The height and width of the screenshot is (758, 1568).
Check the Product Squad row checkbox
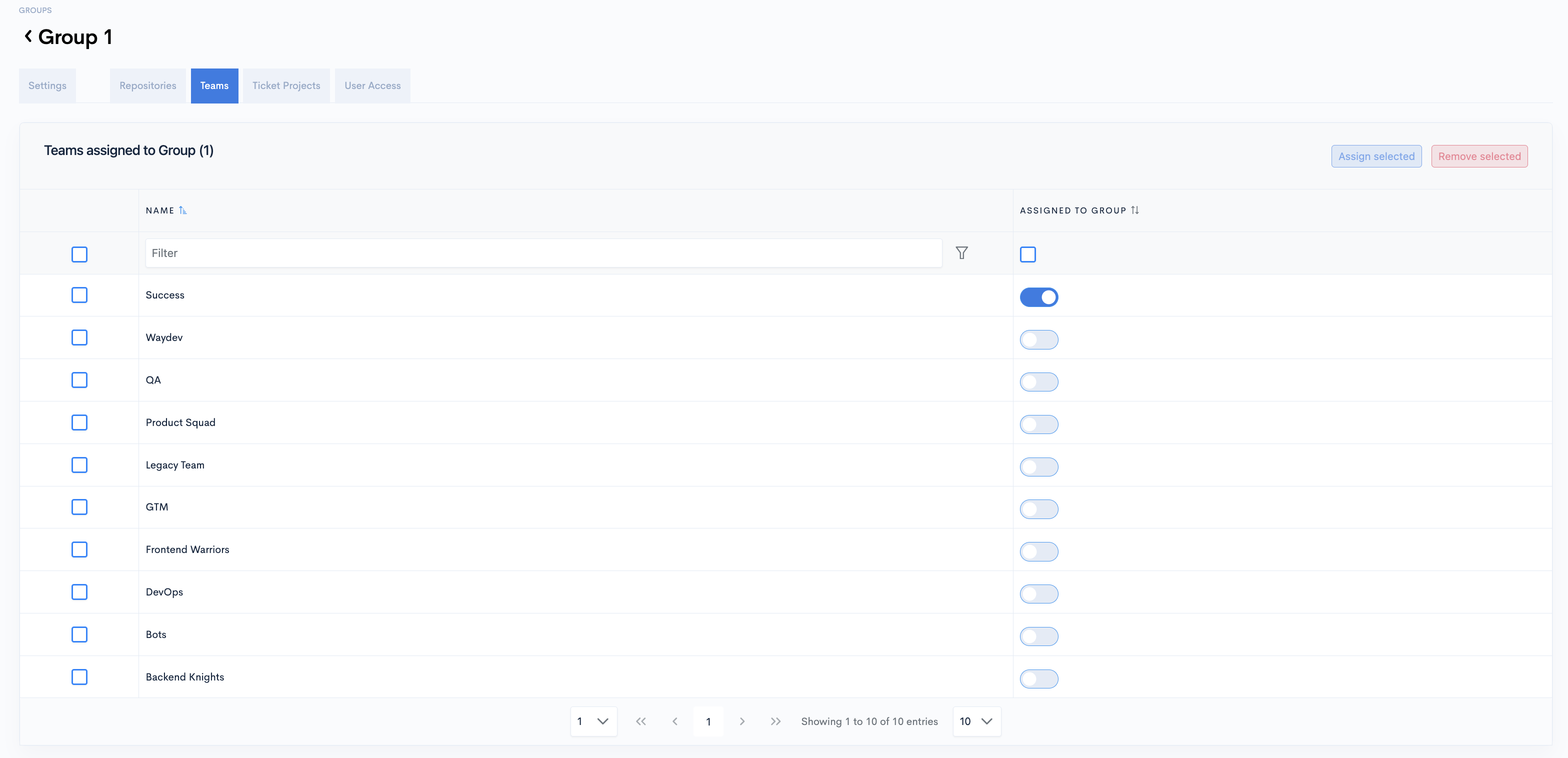point(79,422)
